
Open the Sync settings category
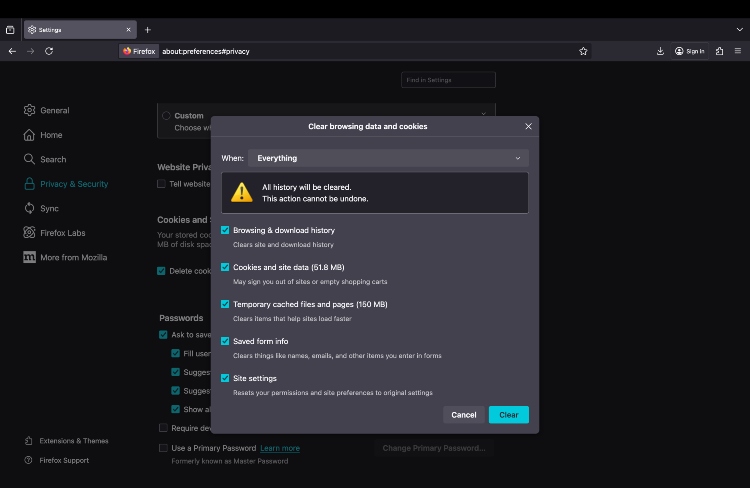[x=41, y=208]
